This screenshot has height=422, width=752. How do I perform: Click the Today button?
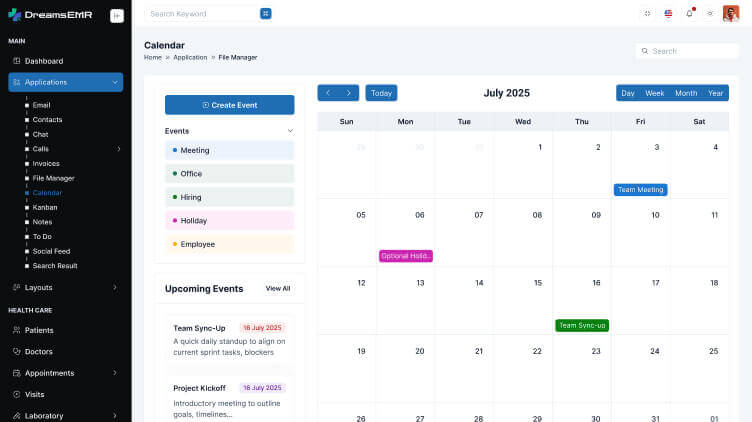381,93
